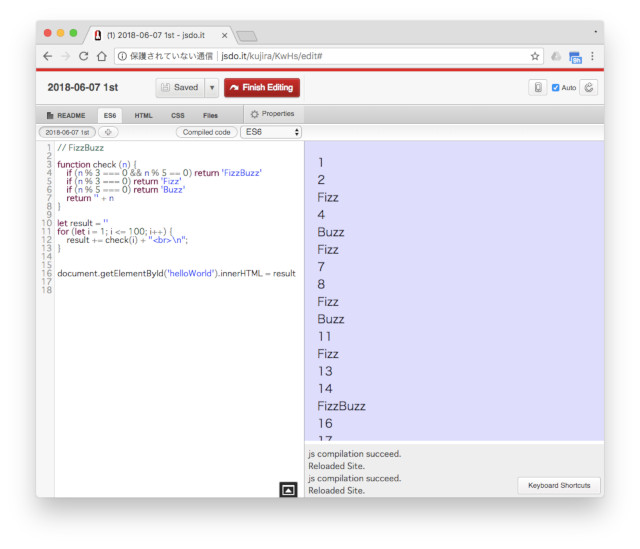
Task: Click the expand editor icon at bottom
Action: tap(288, 489)
